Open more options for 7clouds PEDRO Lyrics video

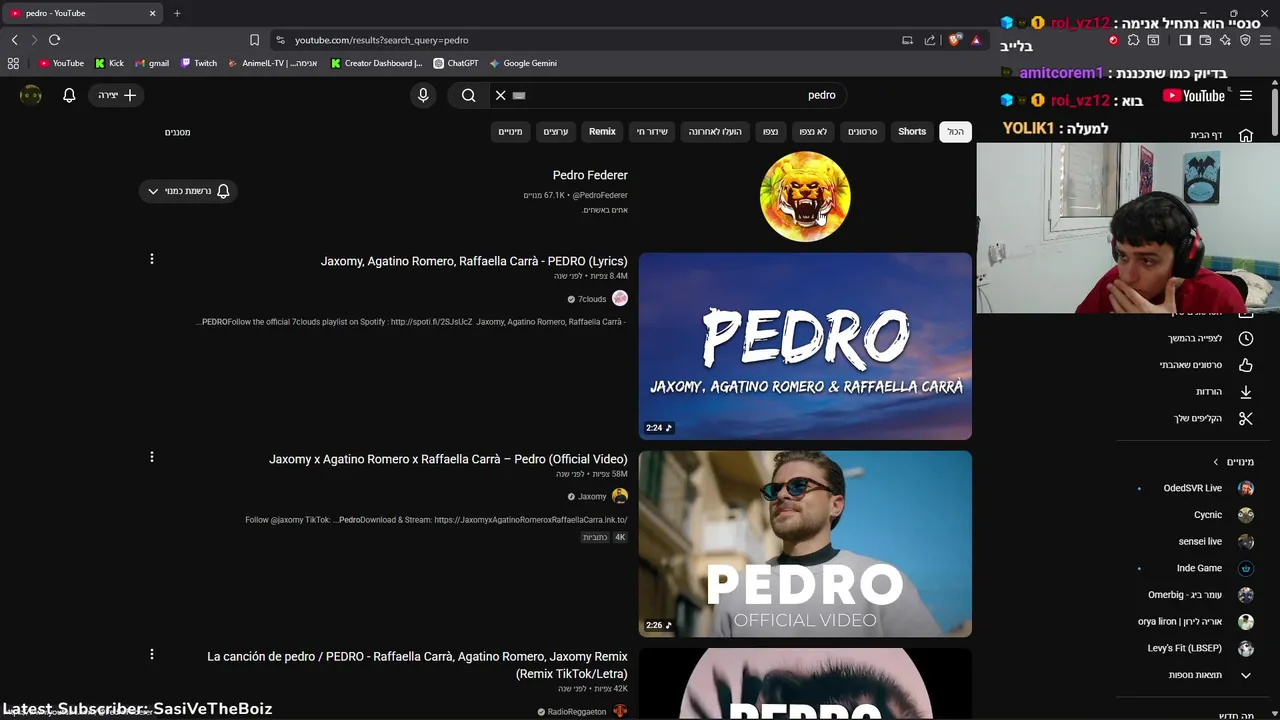coord(152,259)
